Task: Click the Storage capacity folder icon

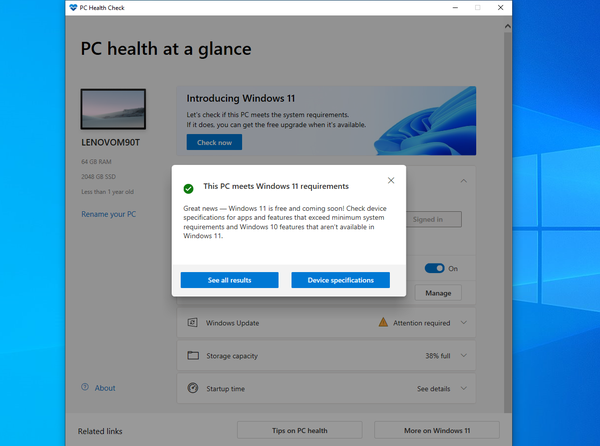Action: 191,355
